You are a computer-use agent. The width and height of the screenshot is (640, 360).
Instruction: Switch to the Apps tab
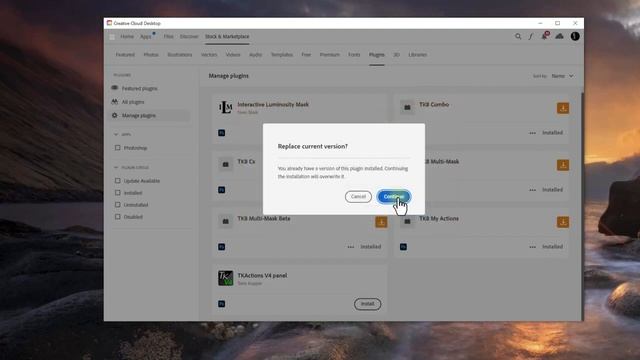coord(146,36)
